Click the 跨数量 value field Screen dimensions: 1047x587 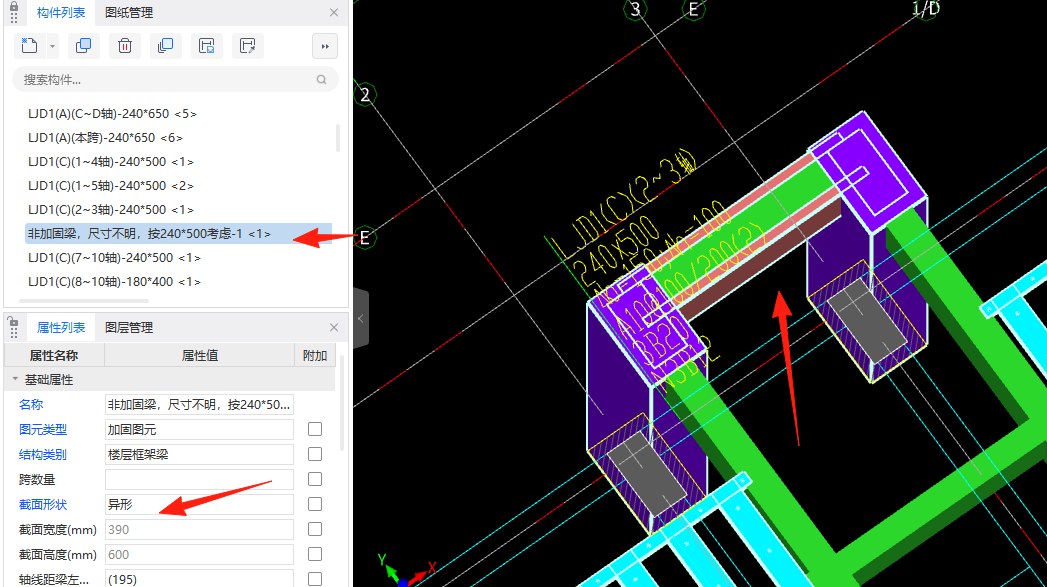coord(199,479)
